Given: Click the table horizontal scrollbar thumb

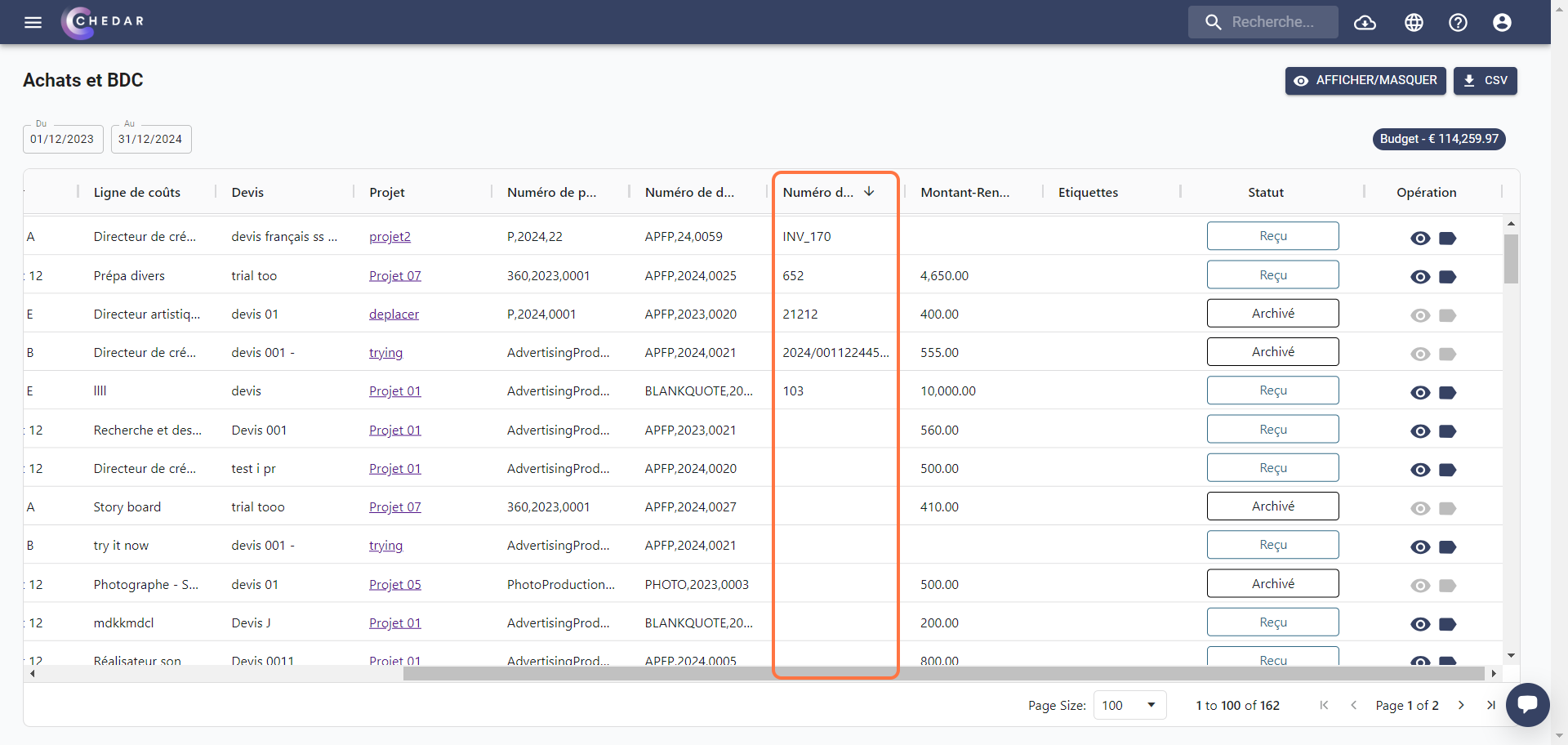Looking at the screenshot, I should tap(943, 674).
